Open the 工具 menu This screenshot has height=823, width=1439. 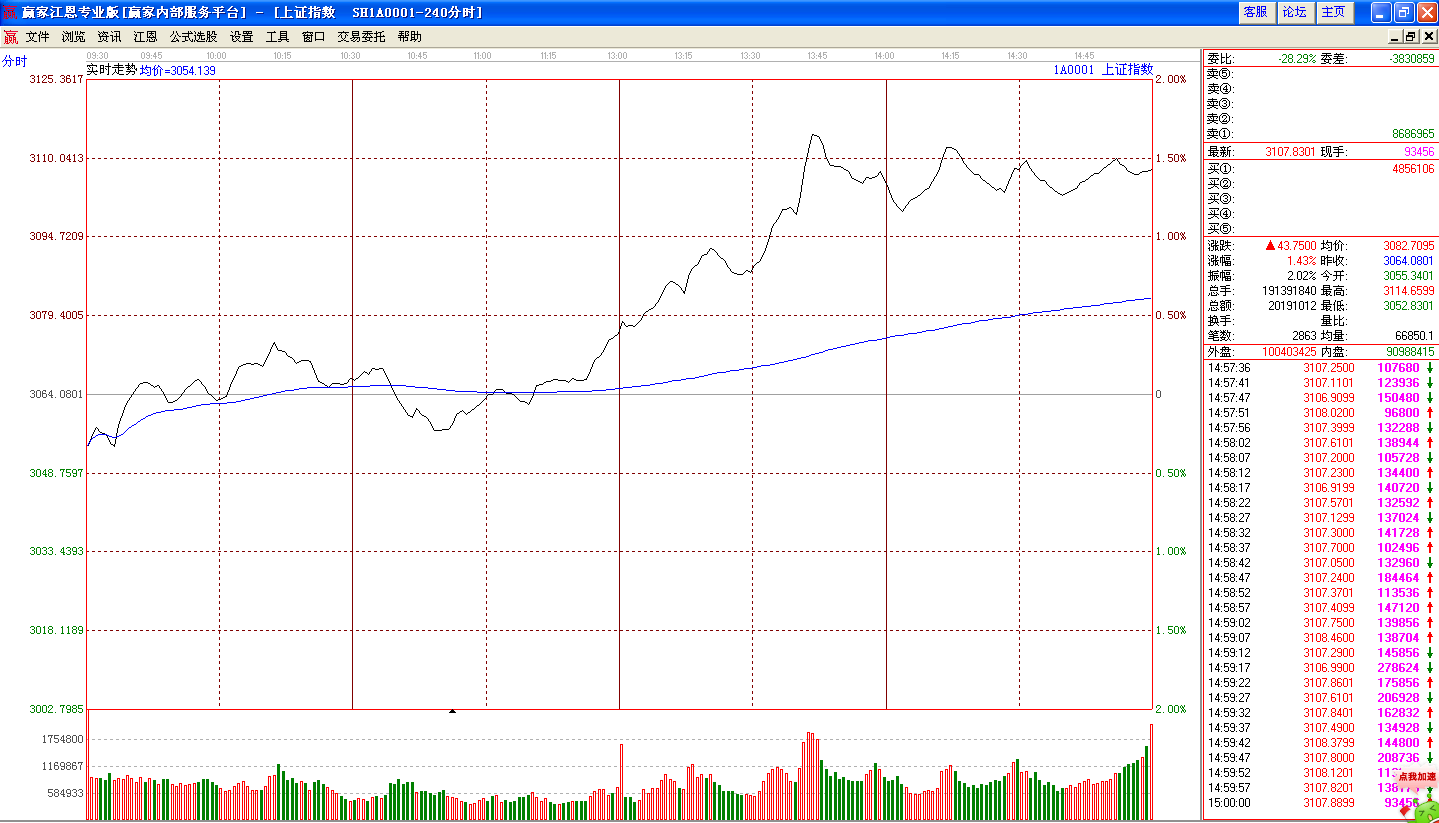tap(277, 36)
